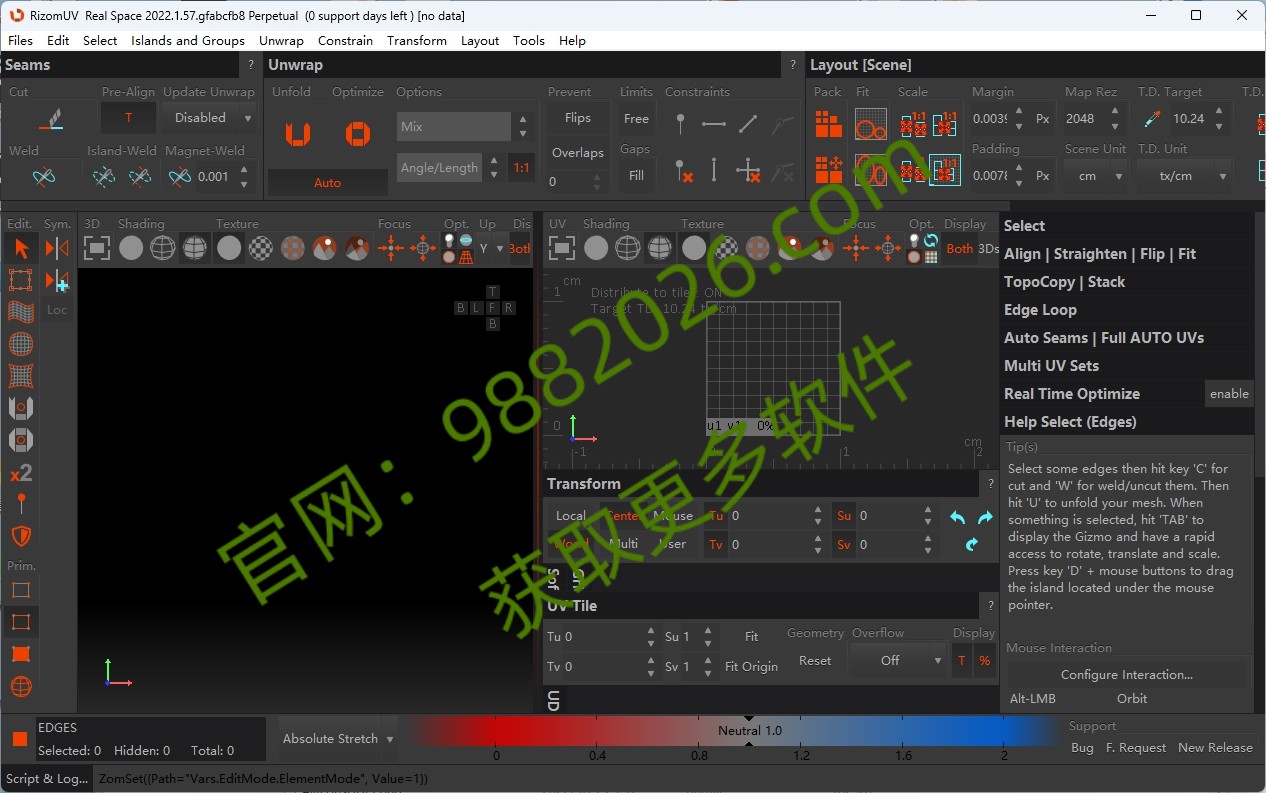Click the Pack translate variant icon
Screen dimensions: 1266x793
point(828,170)
